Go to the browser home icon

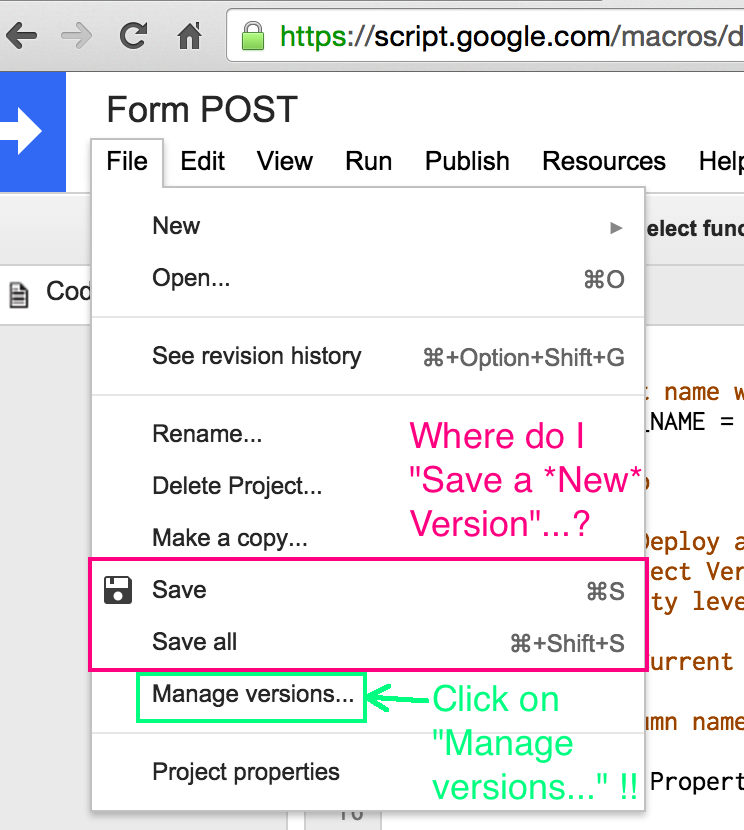[x=189, y=35]
